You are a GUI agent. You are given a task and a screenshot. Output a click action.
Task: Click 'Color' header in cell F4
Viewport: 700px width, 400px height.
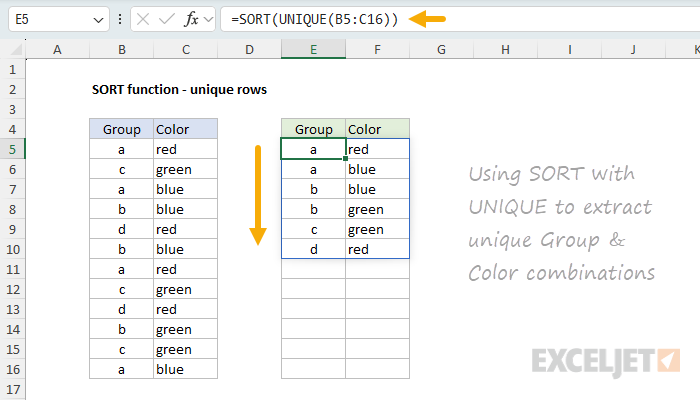(x=378, y=129)
